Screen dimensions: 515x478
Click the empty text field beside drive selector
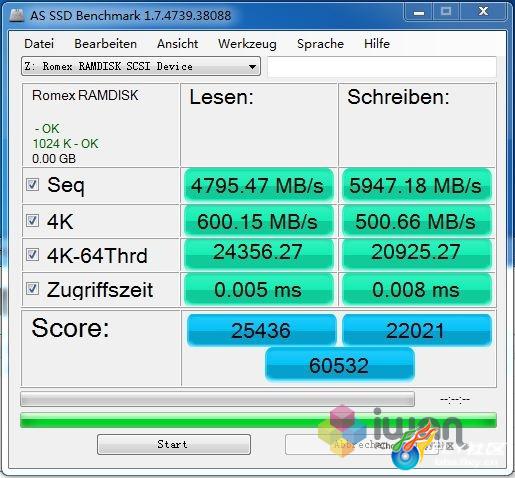[382, 66]
